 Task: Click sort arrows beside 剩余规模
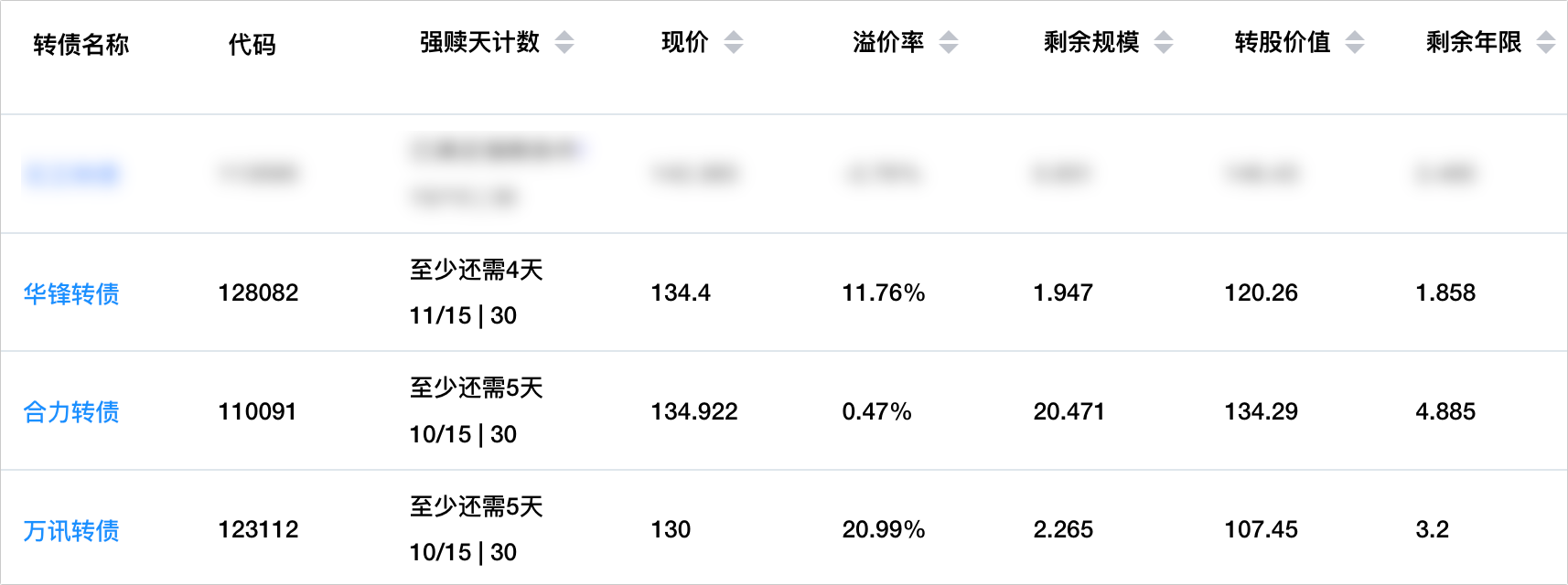point(1164,42)
